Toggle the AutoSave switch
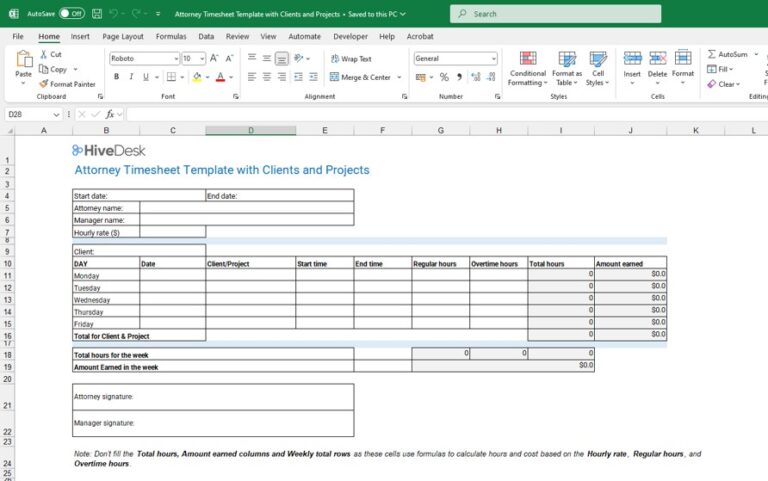The width and height of the screenshot is (768, 481). 72,14
